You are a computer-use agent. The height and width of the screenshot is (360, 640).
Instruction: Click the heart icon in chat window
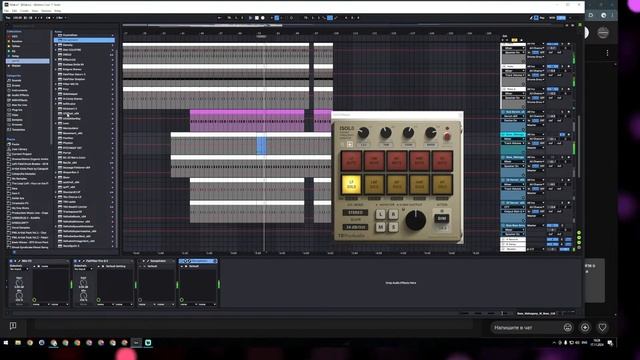pyautogui.click(x=602, y=327)
